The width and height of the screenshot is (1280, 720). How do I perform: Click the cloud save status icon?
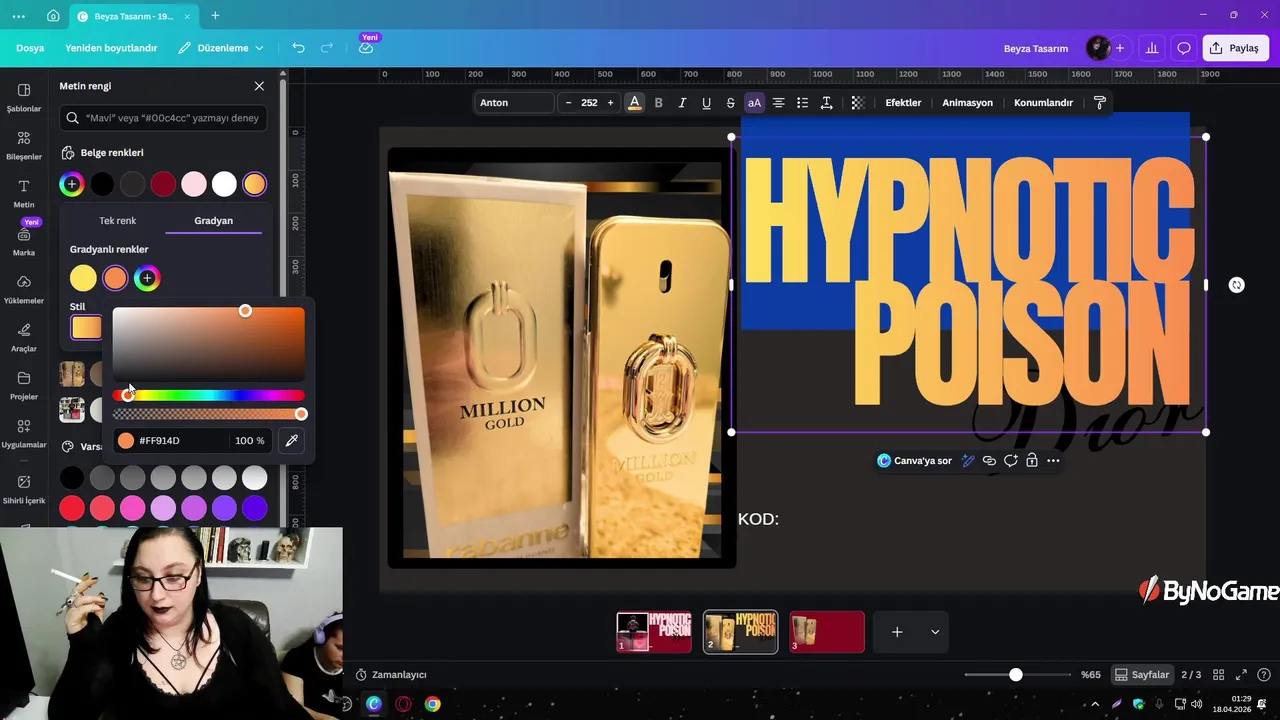(x=366, y=48)
